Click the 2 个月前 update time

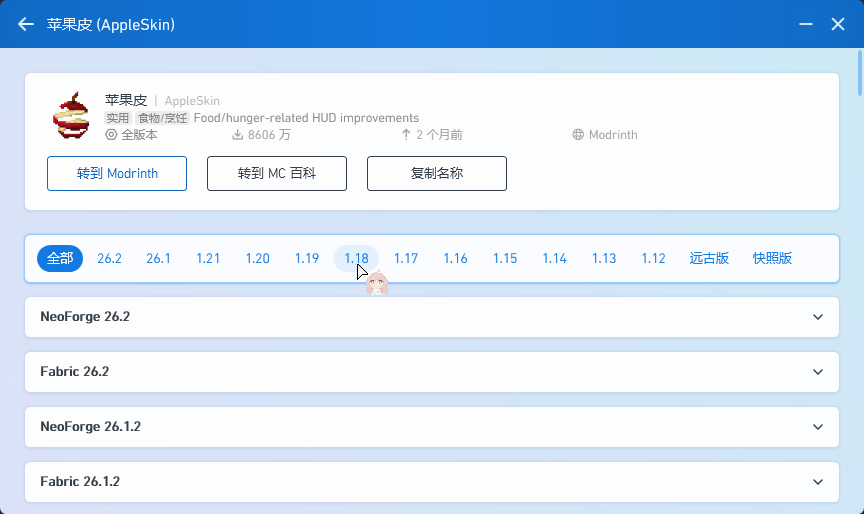pos(439,134)
